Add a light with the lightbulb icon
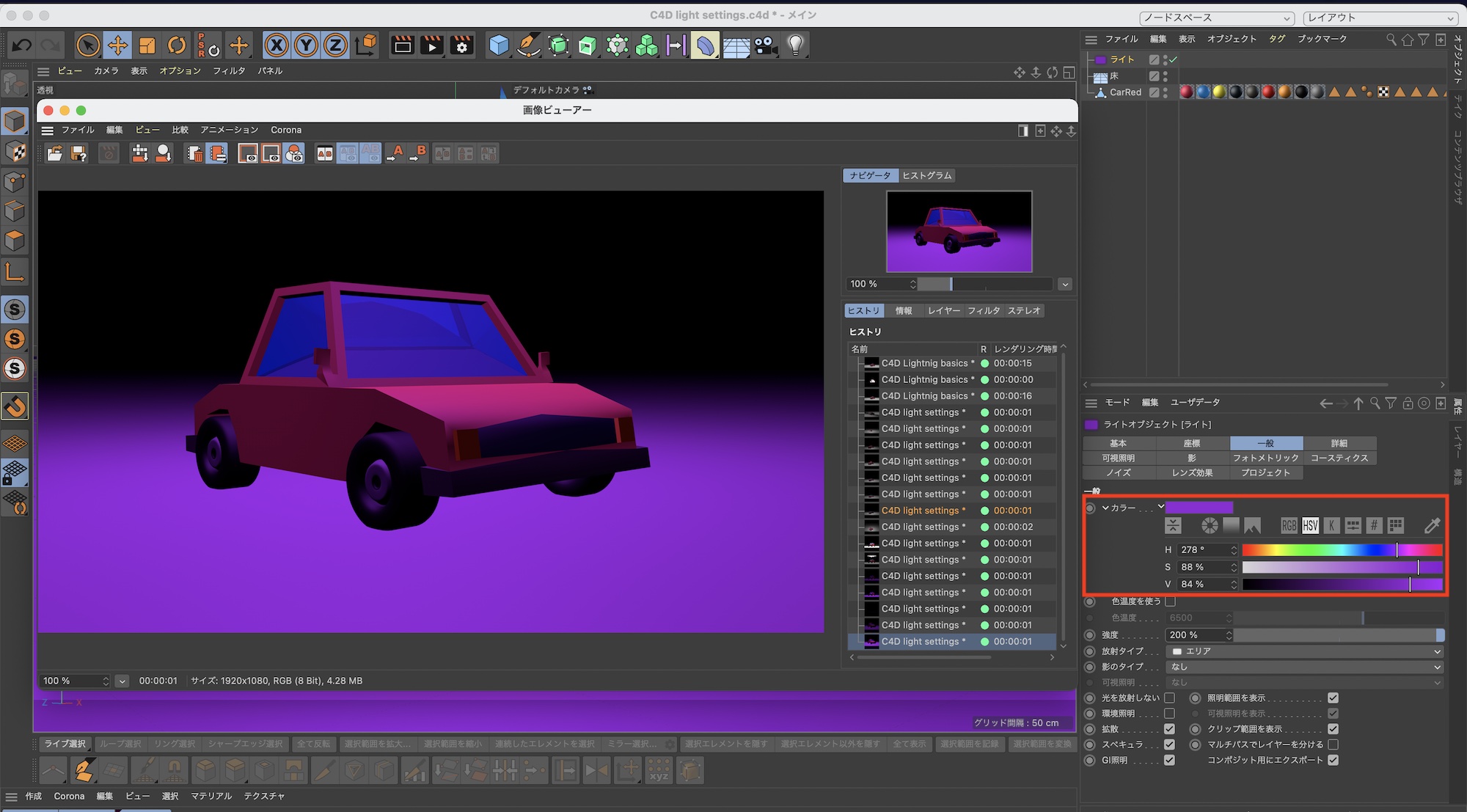Screen dimensions: 1467x812 click(795, 45)
